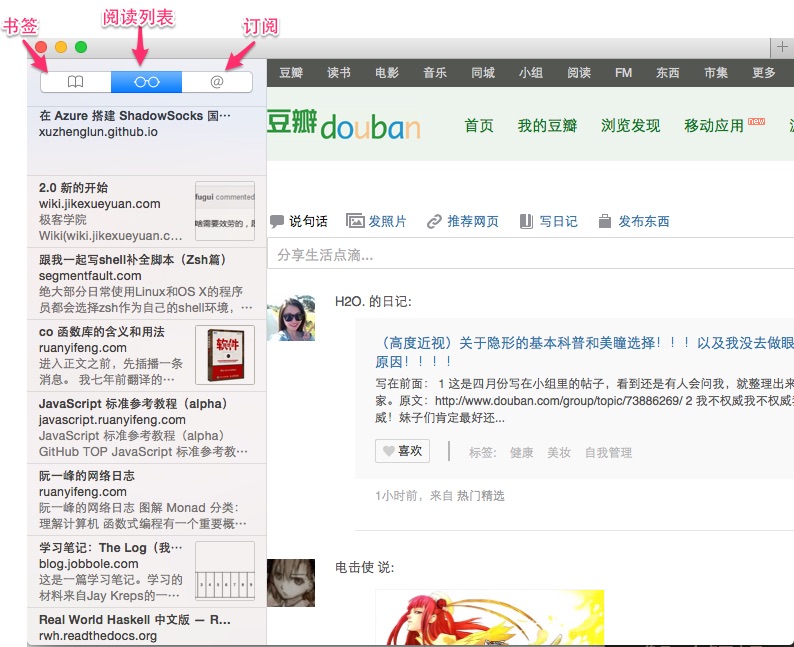This screenshot has height=647, width=794.
Task: Toggle the 喜欢 like button
Action: (x=402, y=451)
